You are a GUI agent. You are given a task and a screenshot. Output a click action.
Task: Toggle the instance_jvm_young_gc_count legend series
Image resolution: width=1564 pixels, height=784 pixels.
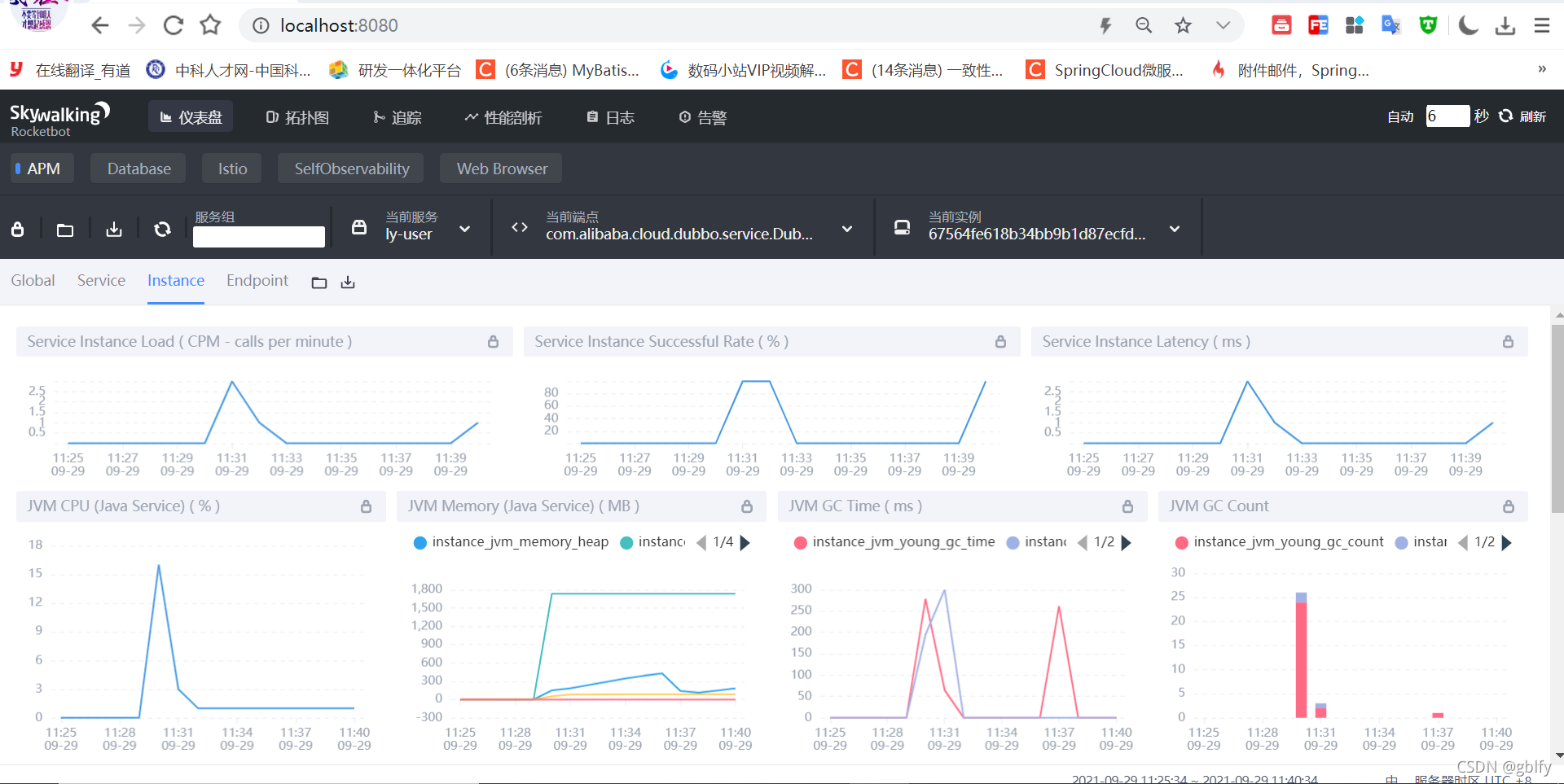[1280, 542]
